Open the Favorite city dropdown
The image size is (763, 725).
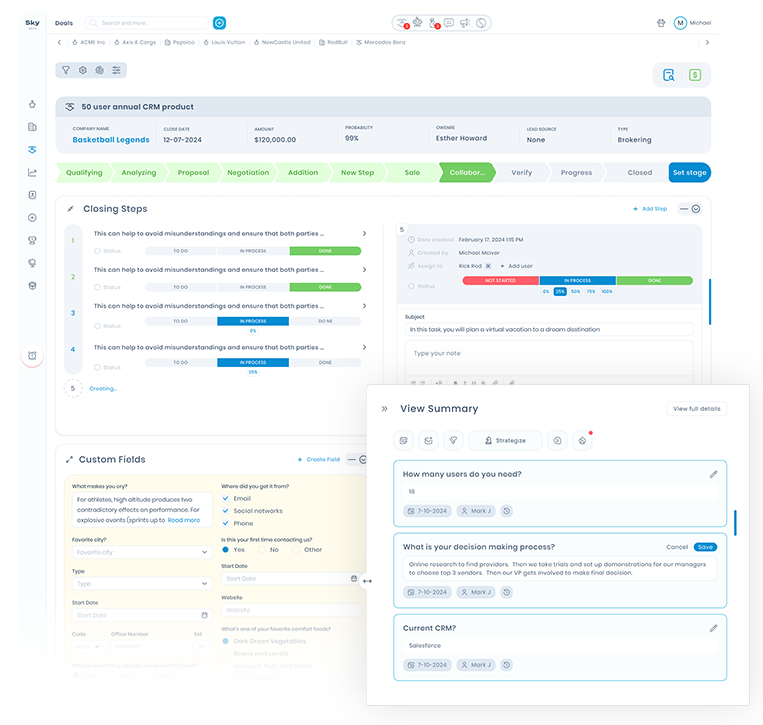[x=140, y=552]
